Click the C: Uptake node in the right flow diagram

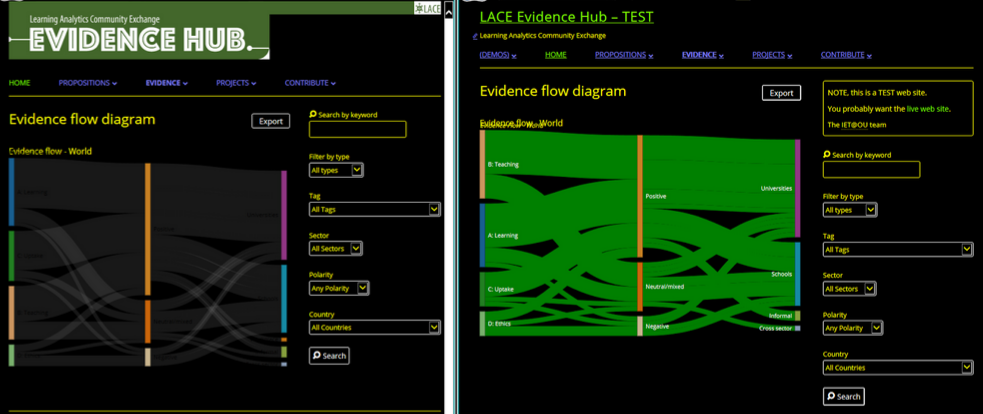click(x=482, y=289)
